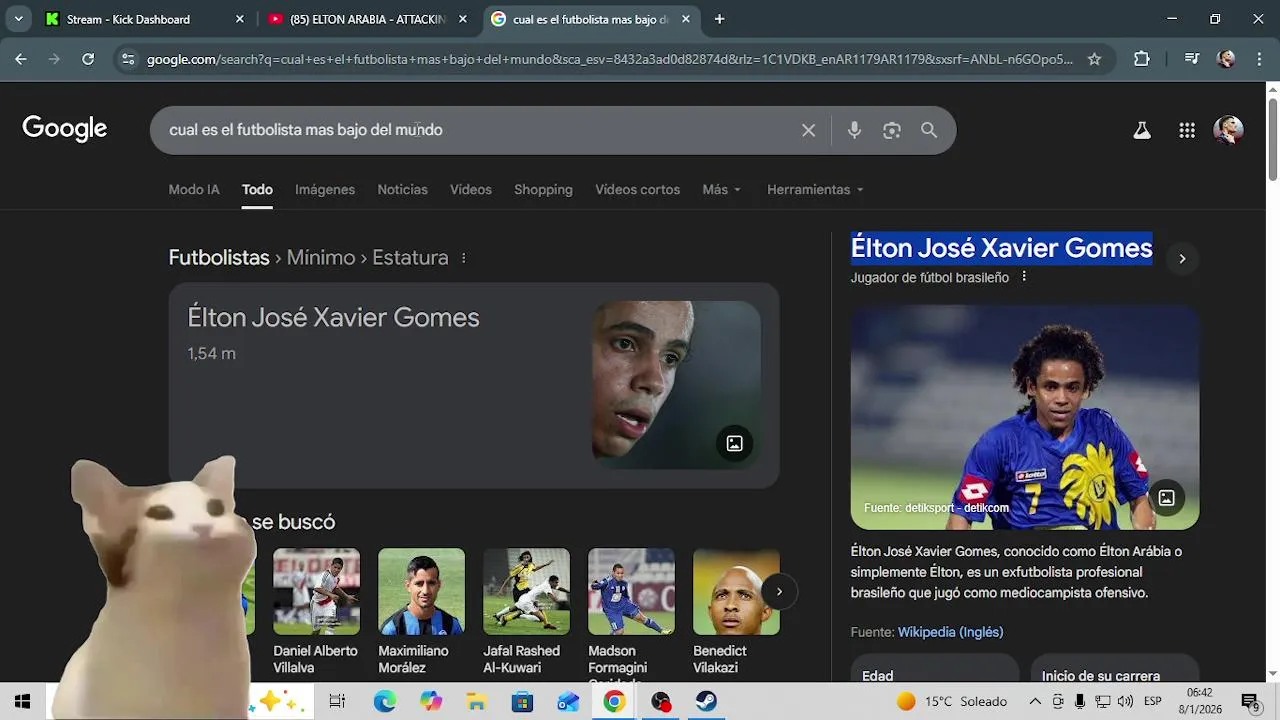Open Chrome profile avatar in toolbar

pyautogui.click(x=1226, y=59)
